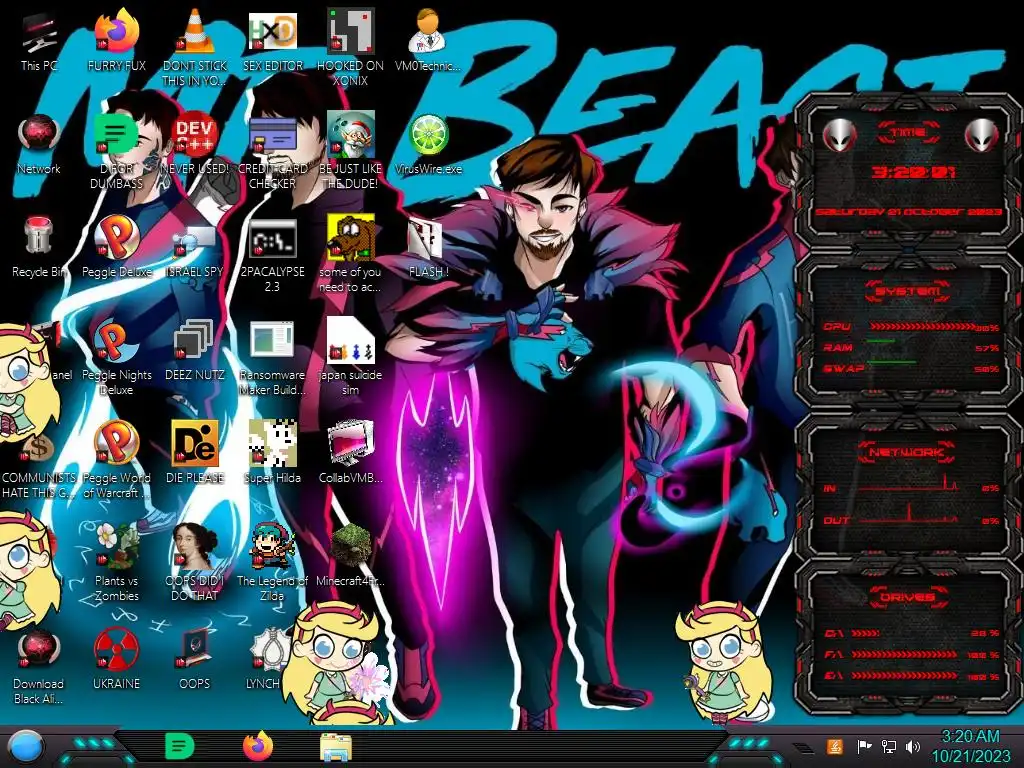Click the CPU usage bar in the widget
1024x768 pixels.
point(922,327)
